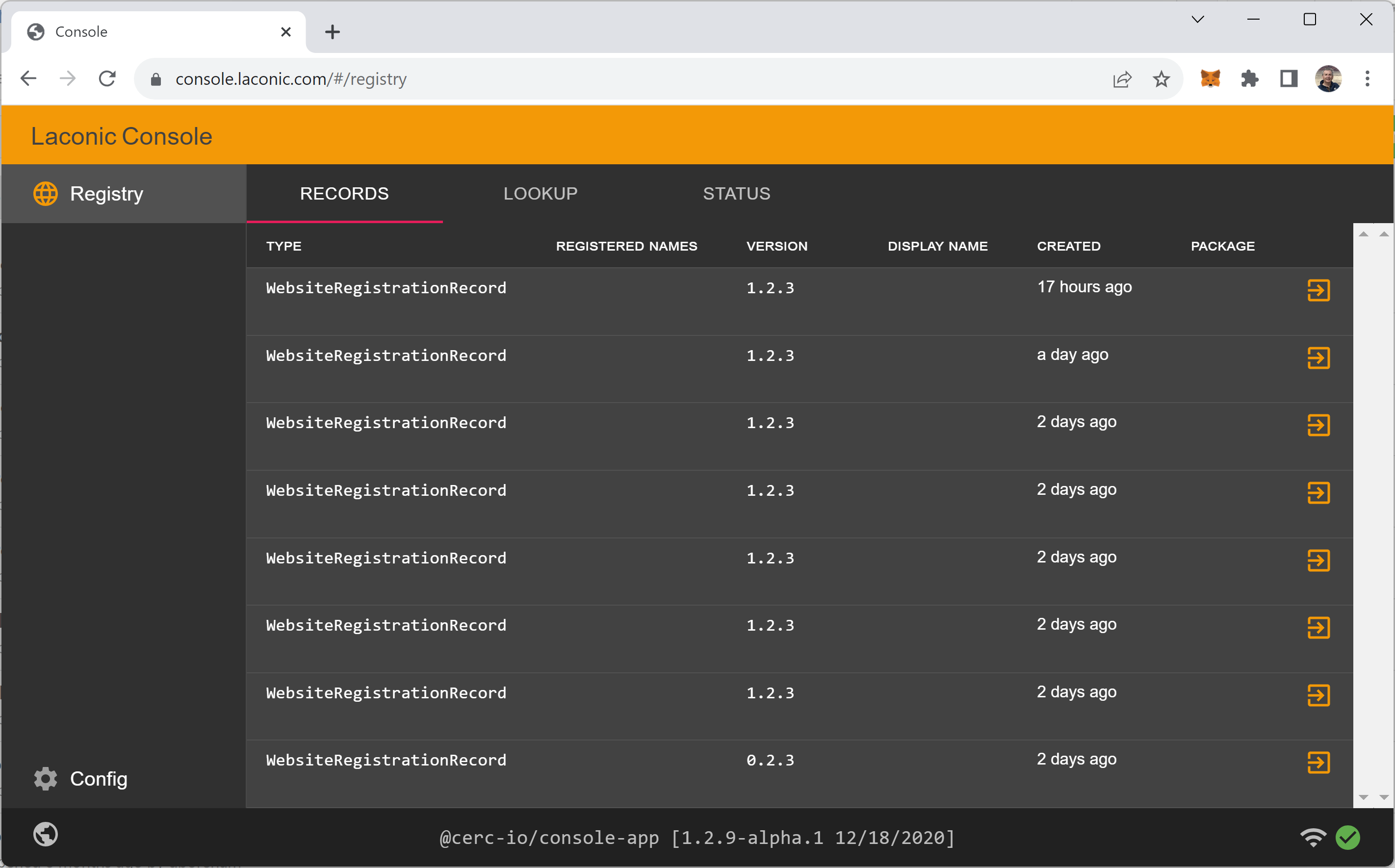Click the Laconic Console title
Screen dimensions: 1395x868
tap(122, 136)
